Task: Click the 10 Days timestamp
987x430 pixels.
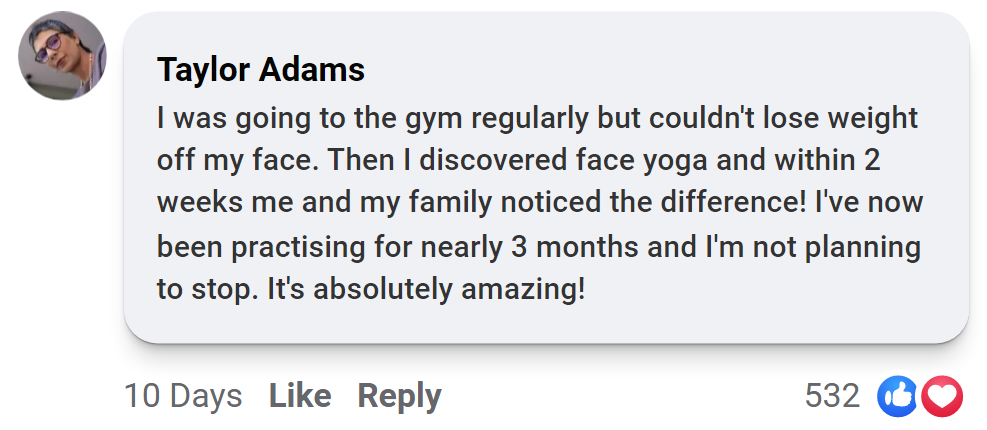Action: [183, 396]
